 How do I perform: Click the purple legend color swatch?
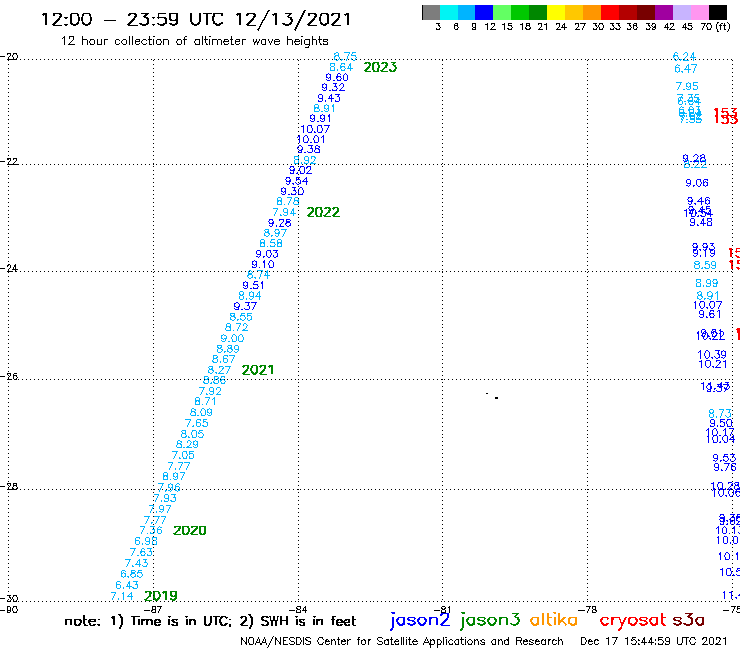coord(664,12)
